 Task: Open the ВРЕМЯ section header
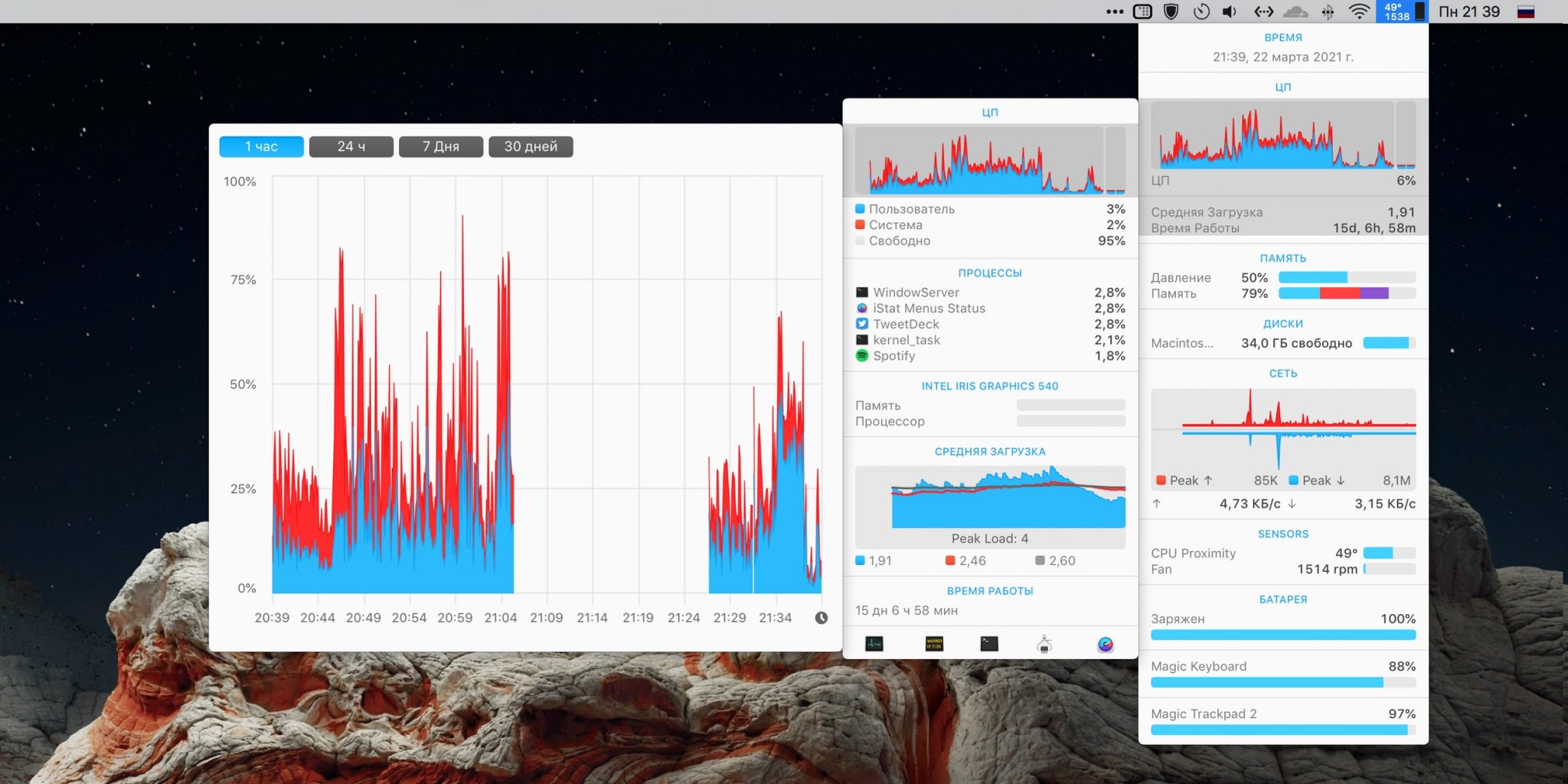tap(1283, 38)
